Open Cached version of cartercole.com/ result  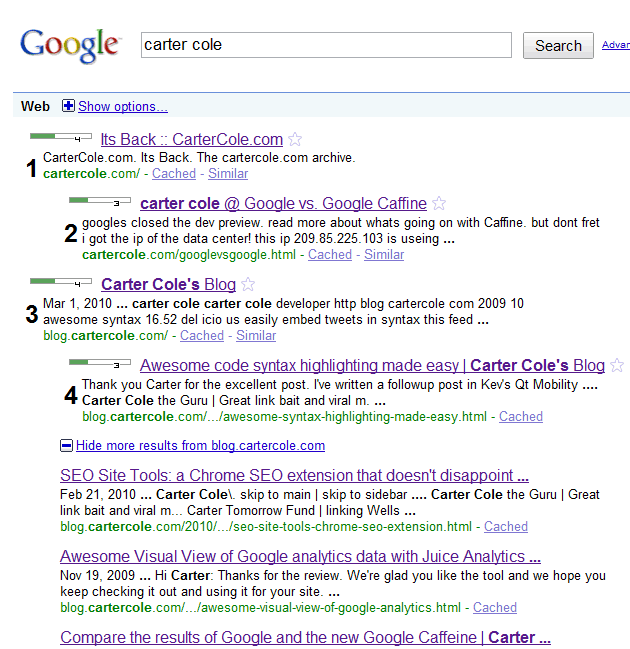(174, 174)
